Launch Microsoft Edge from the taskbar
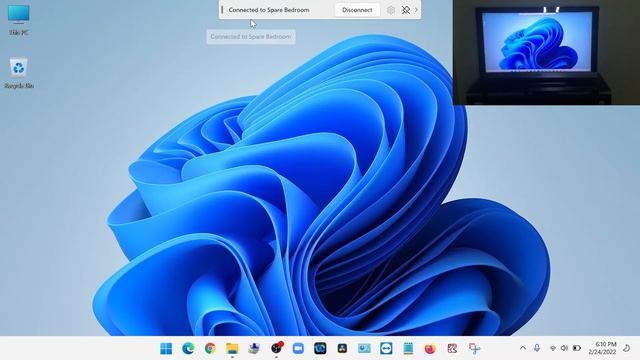This screenshot has height=360, width=640. click(x=188, y=349)
